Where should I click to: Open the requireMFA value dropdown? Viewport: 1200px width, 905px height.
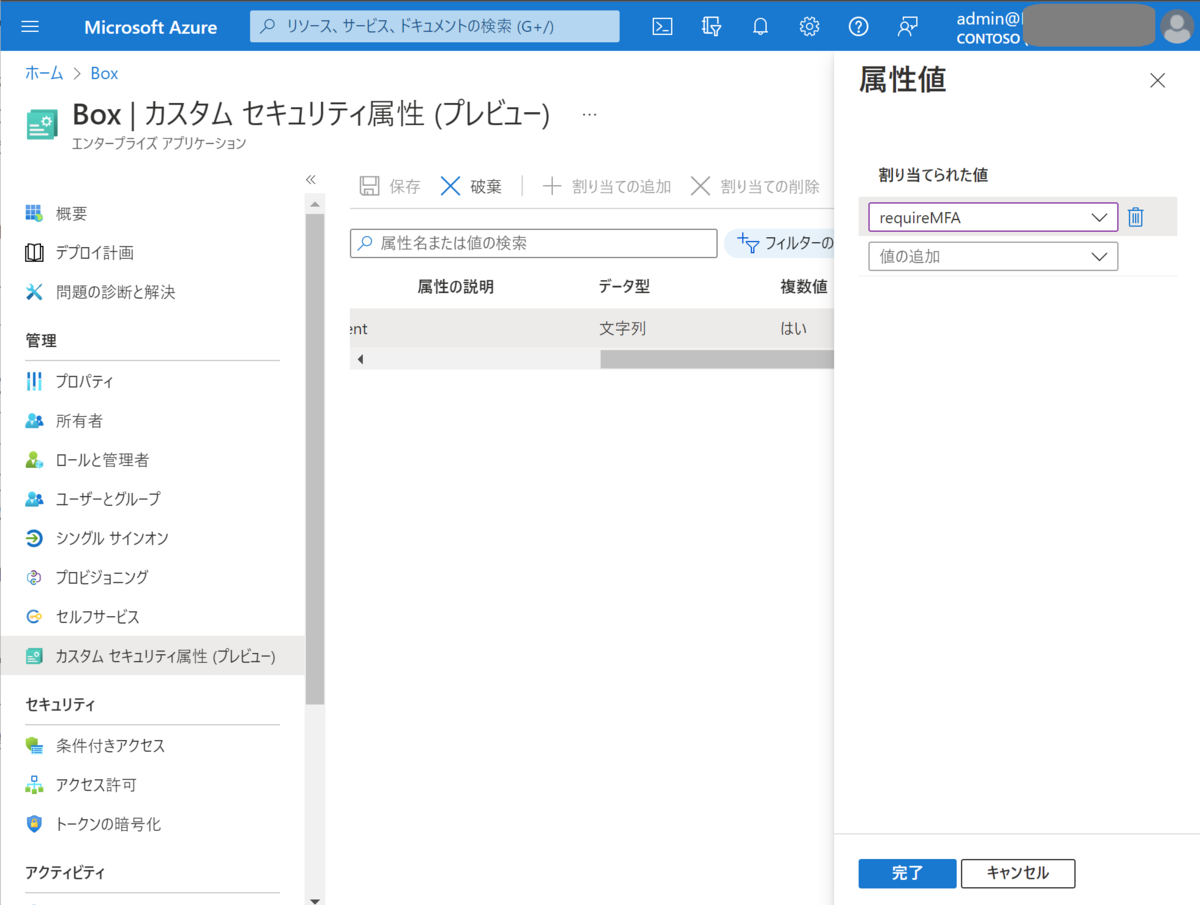click(x=992, y=217)
